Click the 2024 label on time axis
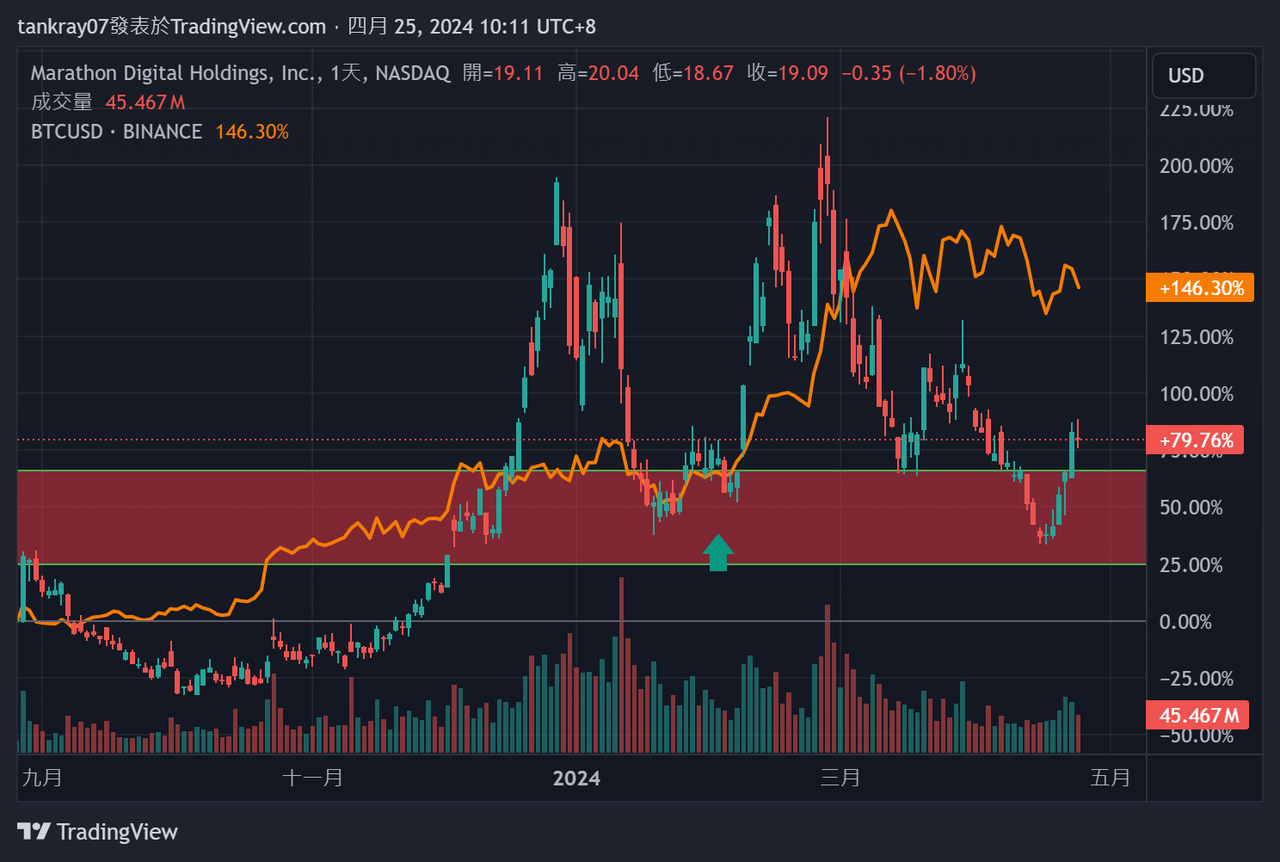Screen dimensions: 1280x862 [577, 777]
